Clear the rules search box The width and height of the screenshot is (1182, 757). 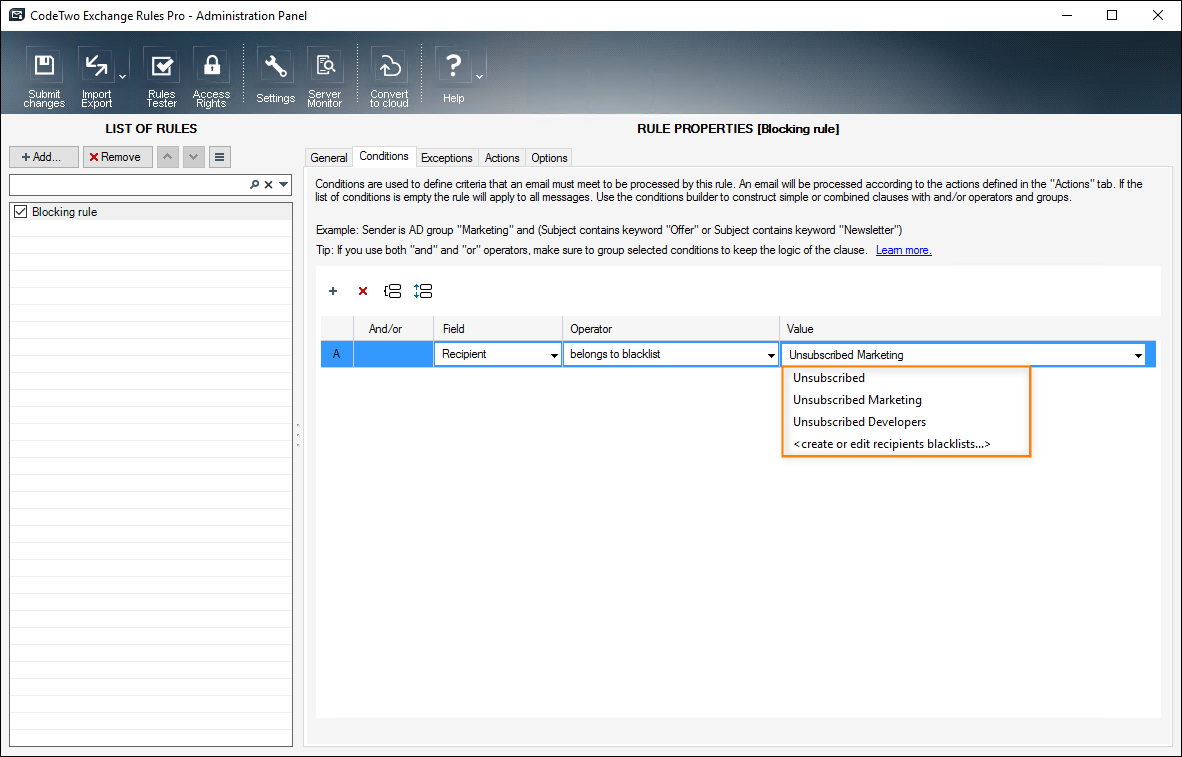268,185
